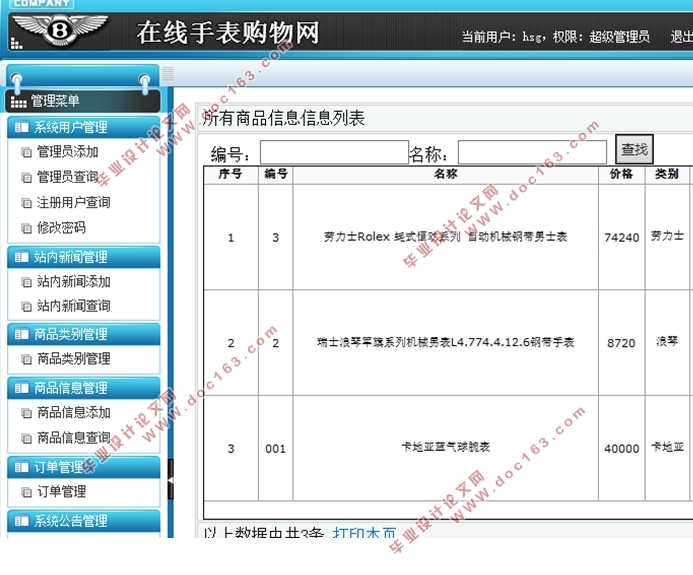Click the 浪琴 category cell
Viewport: 693px width, 575px height.
point(667,341)
